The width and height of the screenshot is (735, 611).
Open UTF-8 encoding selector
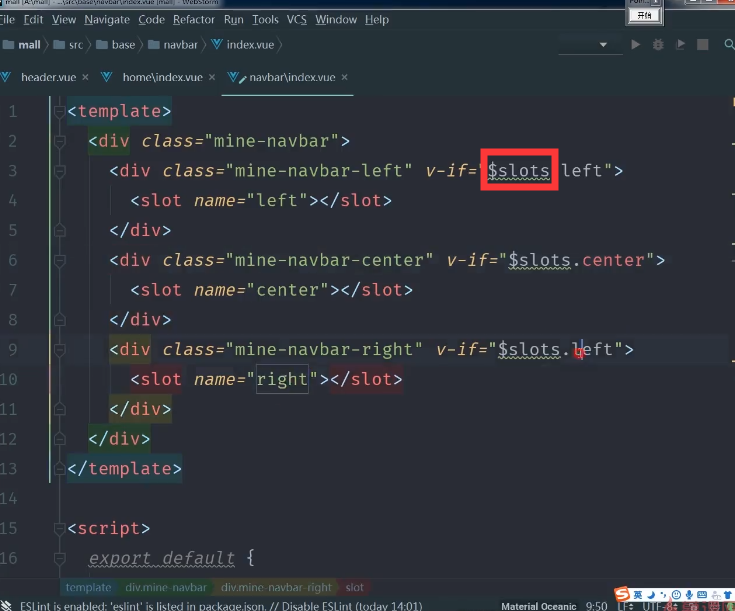tap(660, 606)
